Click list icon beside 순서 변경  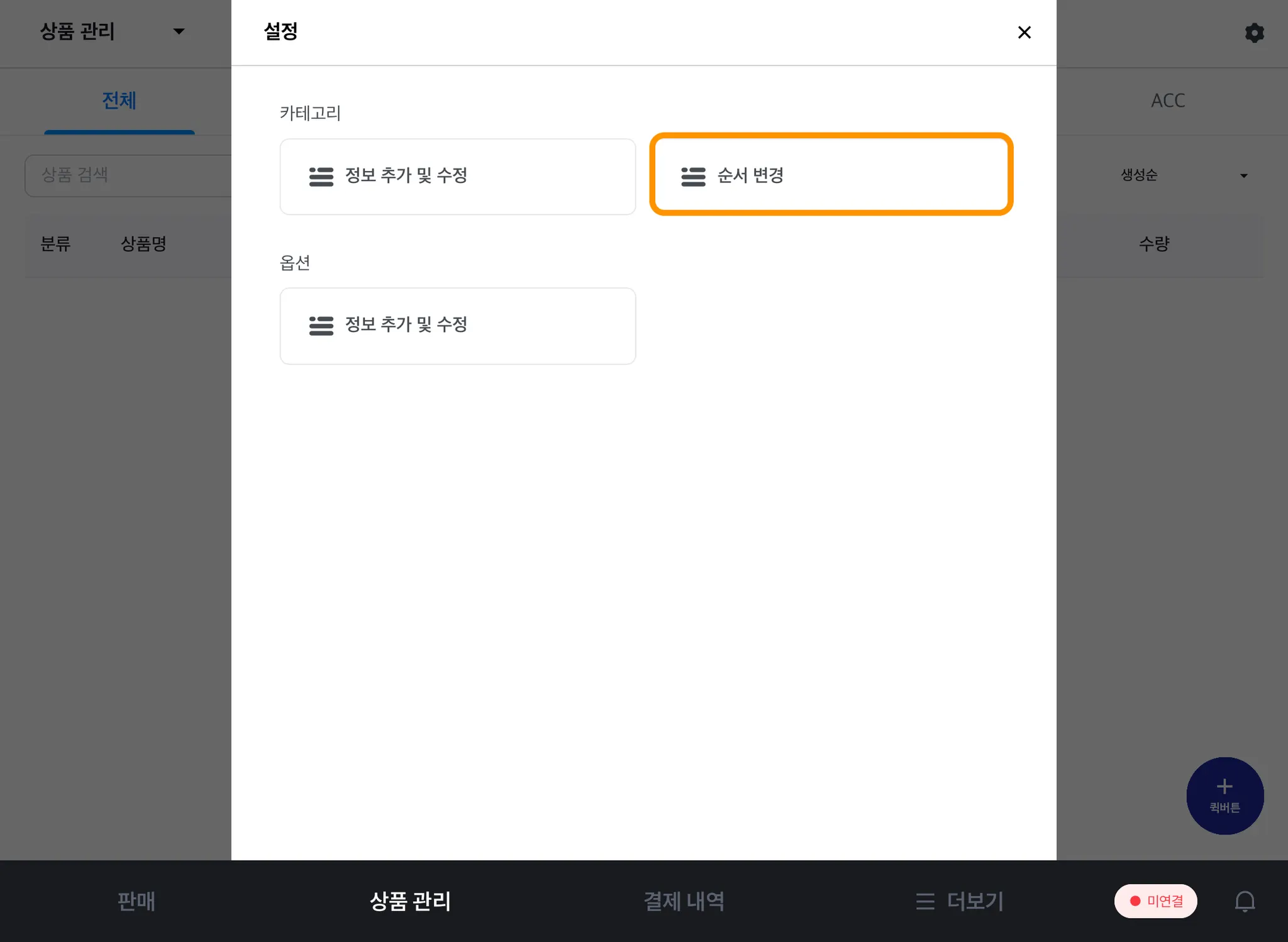(x=693, y=177)
